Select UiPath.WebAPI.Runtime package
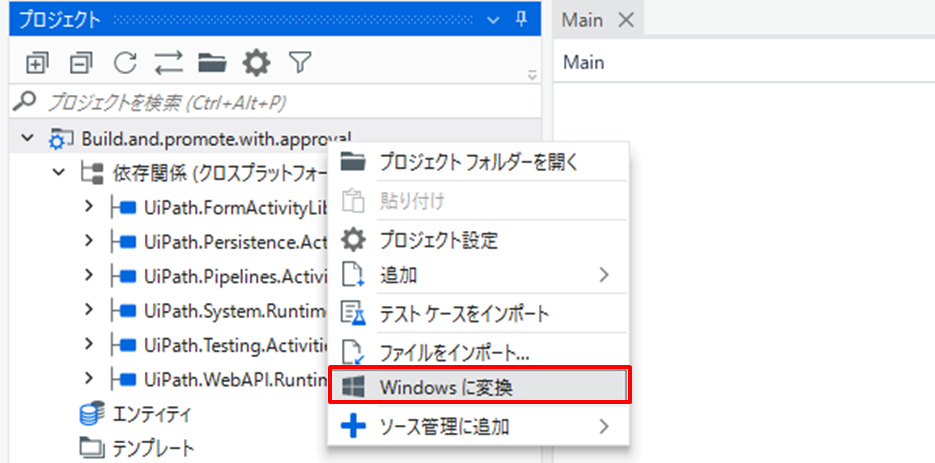This screenshot has height=463, width=935. (236, 379)
